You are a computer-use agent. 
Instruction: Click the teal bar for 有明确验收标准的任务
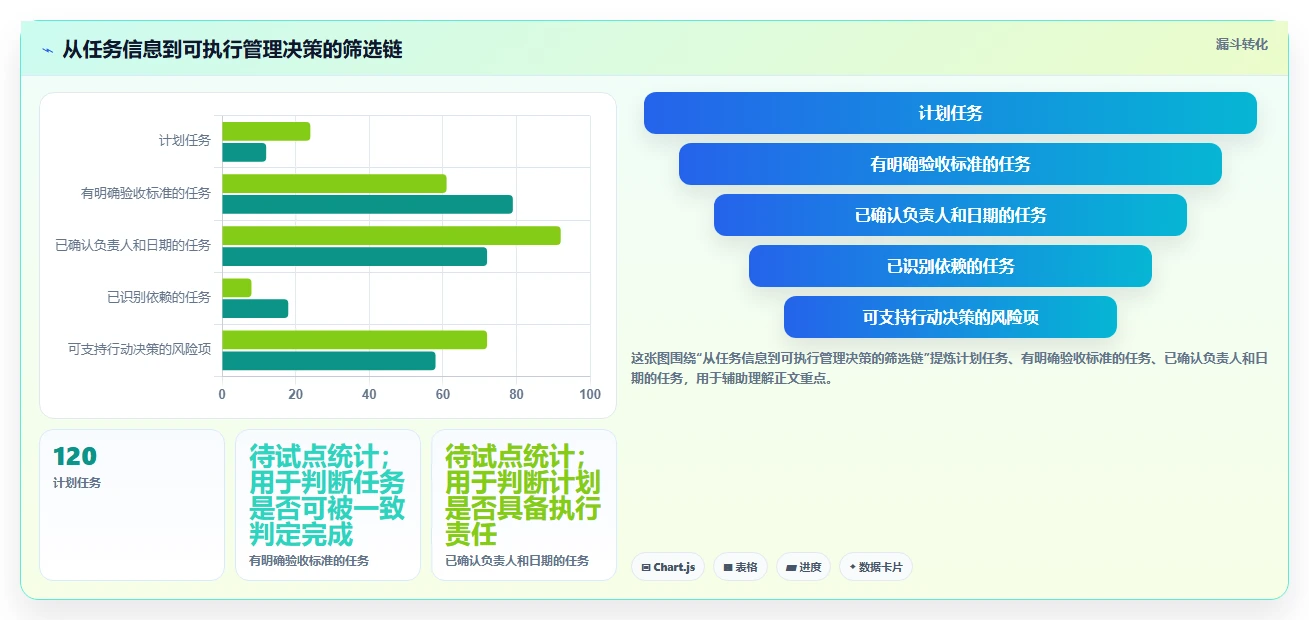tap(367, 204)
